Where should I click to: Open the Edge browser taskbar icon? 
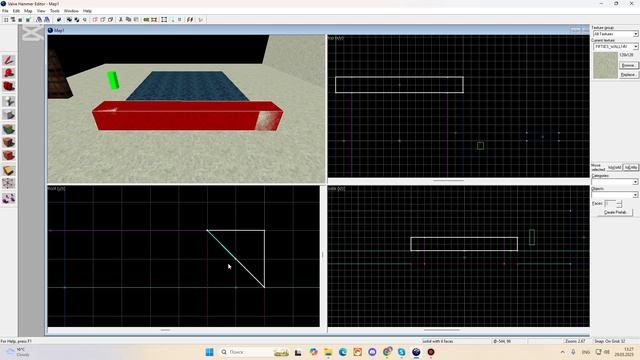(342, 352)
